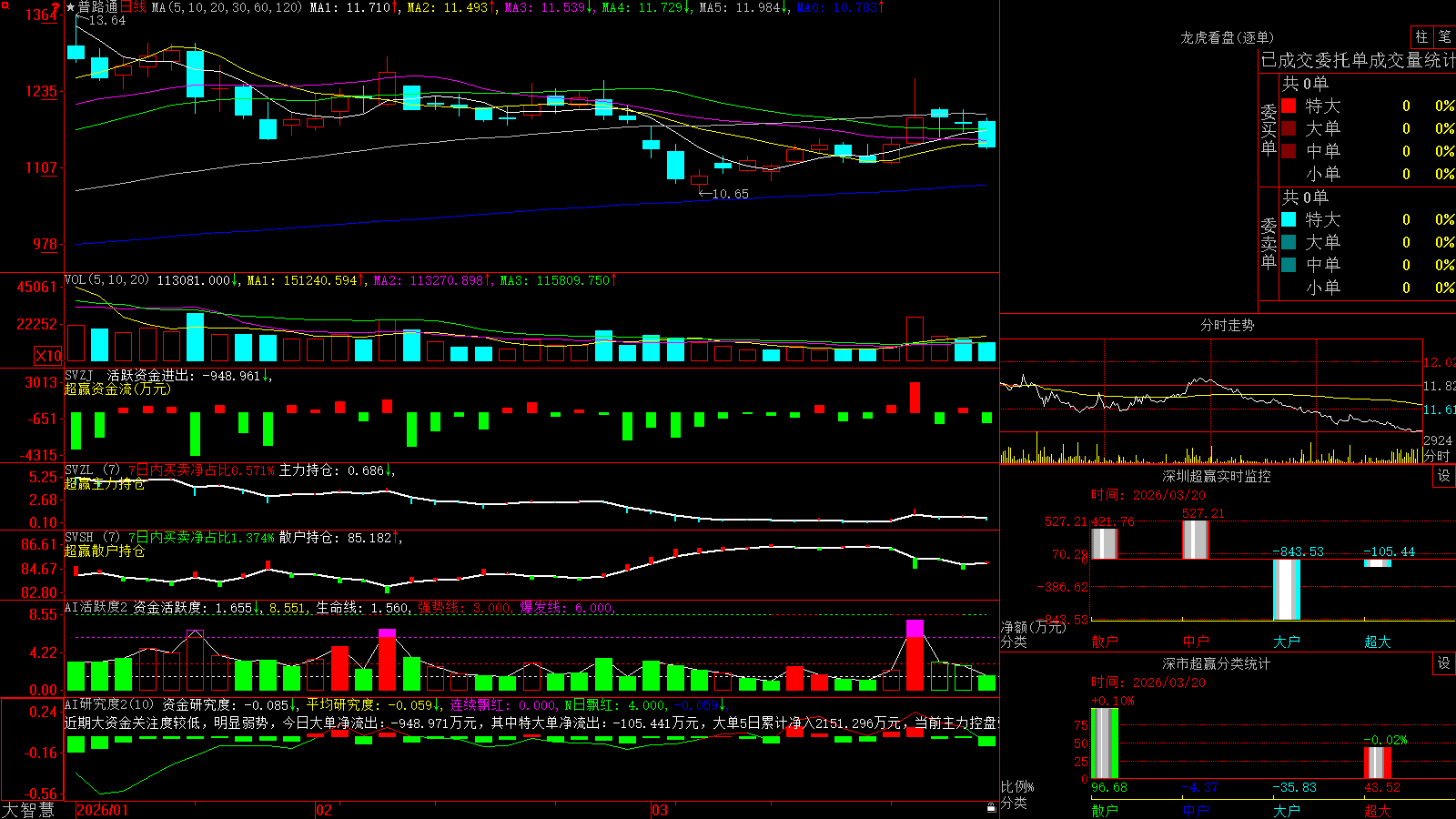Image resolution: width=1456 pixels, height=819 pixels.
Task: Click the 活跃资金进出: -948.961 value
Action: (185, 375)
